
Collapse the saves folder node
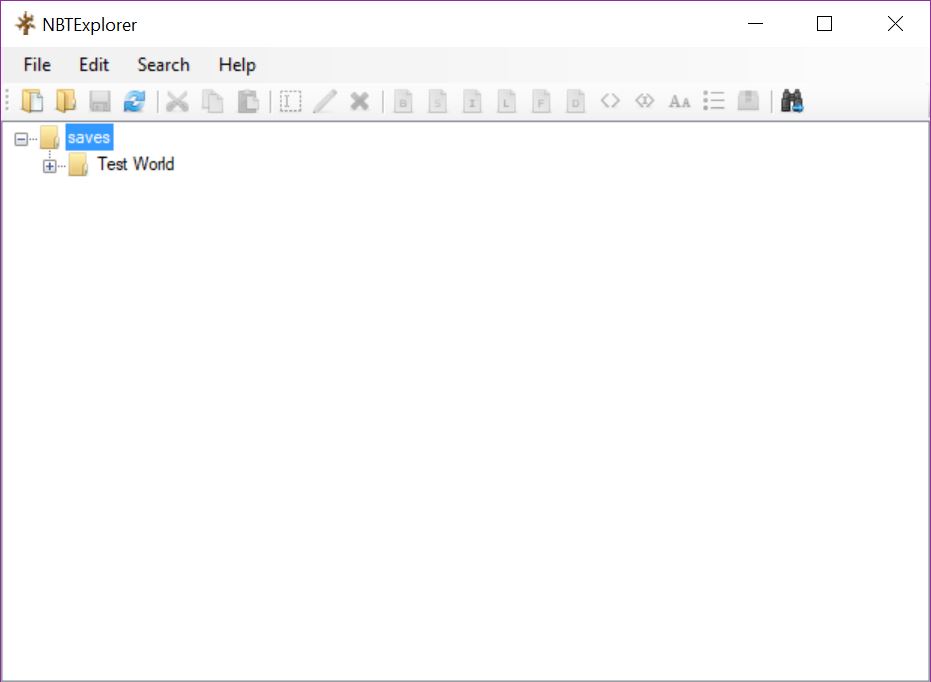coord(21,139)
